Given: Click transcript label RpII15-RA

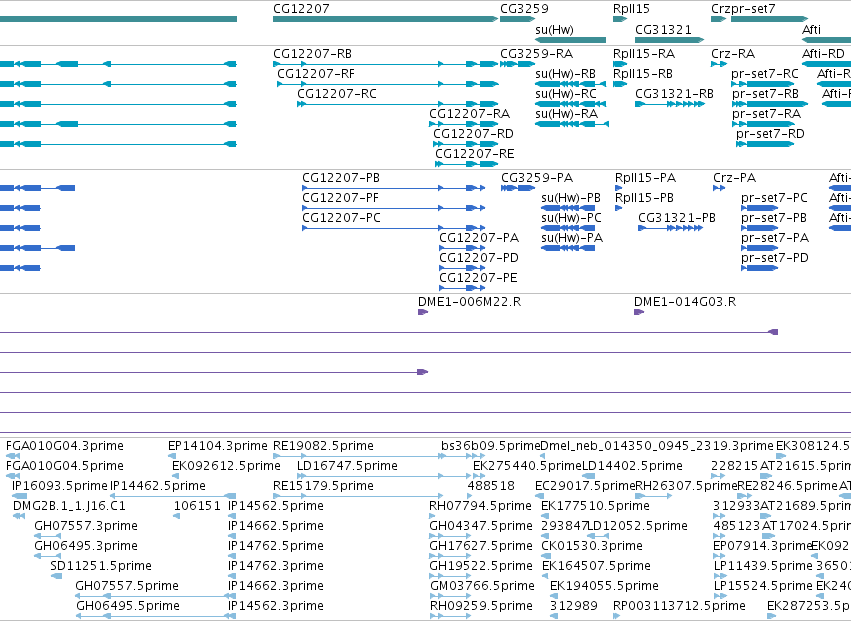Looking at the screenshot, I should (x=644, y=54).
